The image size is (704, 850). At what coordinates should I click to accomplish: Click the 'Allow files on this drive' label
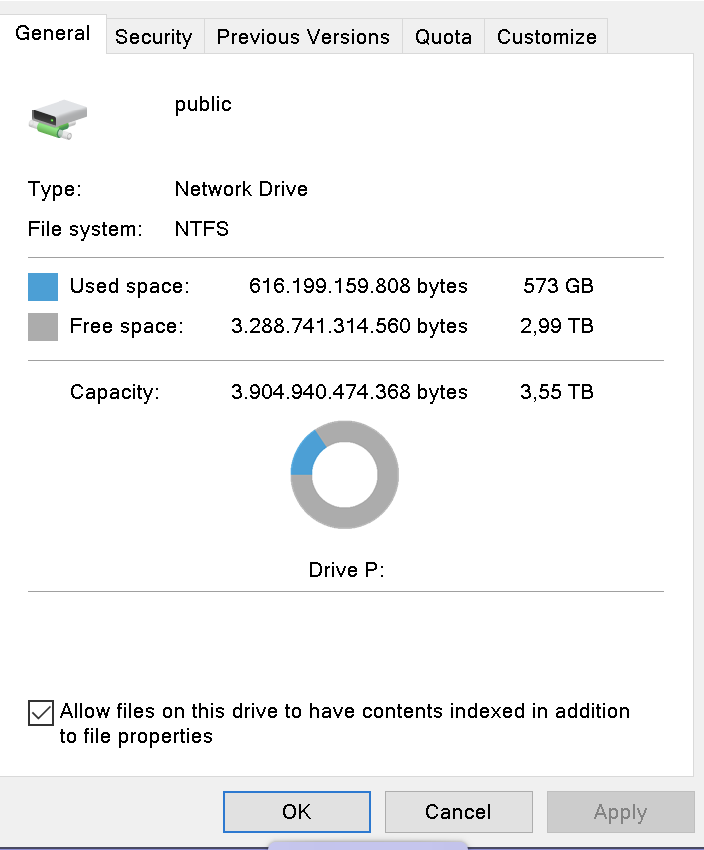(x=345, y=723)
